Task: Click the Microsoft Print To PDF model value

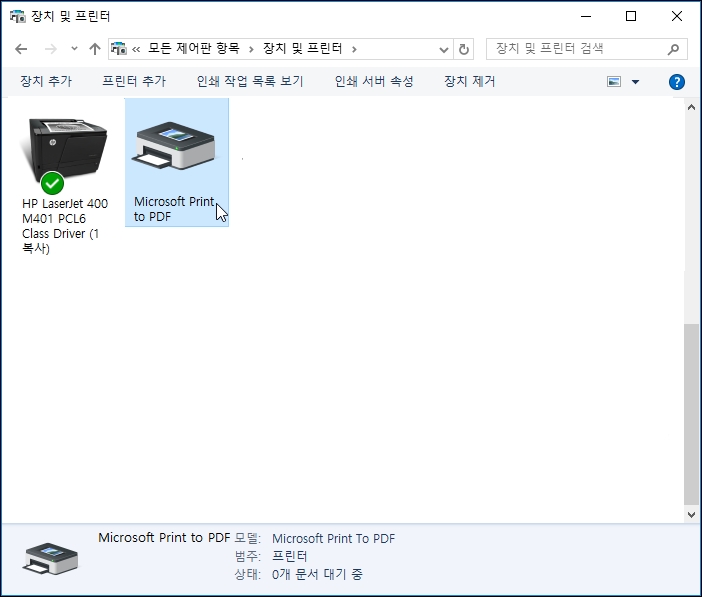Action: click(334, 538)
